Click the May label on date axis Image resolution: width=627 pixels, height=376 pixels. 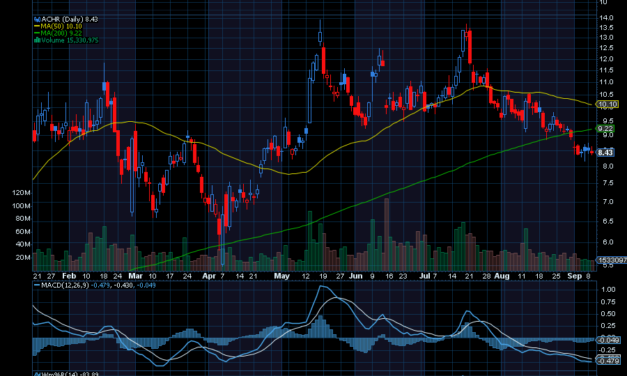tap(282, 276)
